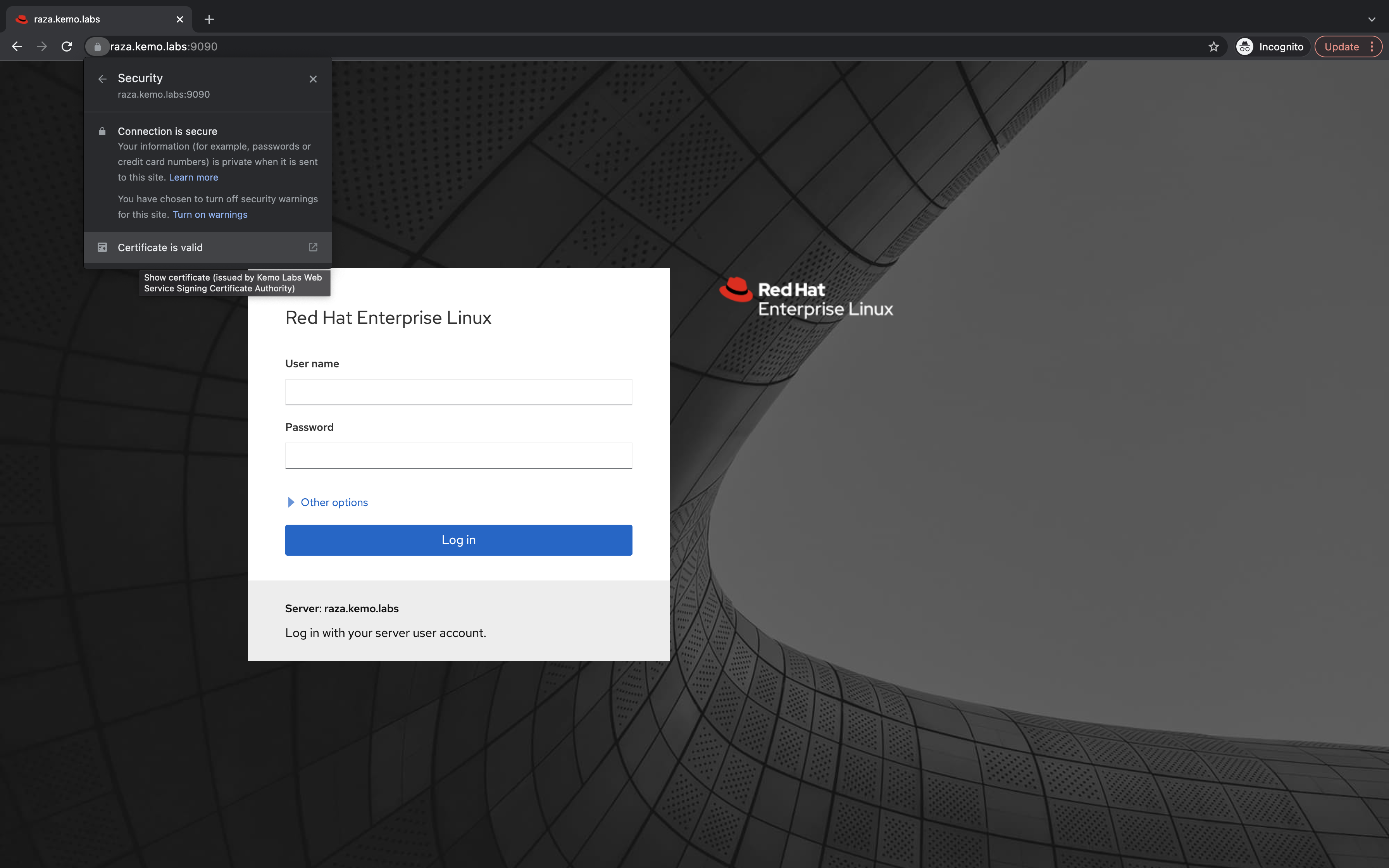Open a new browser tab
Image resolution: width=1389 pixels, height=868 pixels.
click(x=209, y=19)
